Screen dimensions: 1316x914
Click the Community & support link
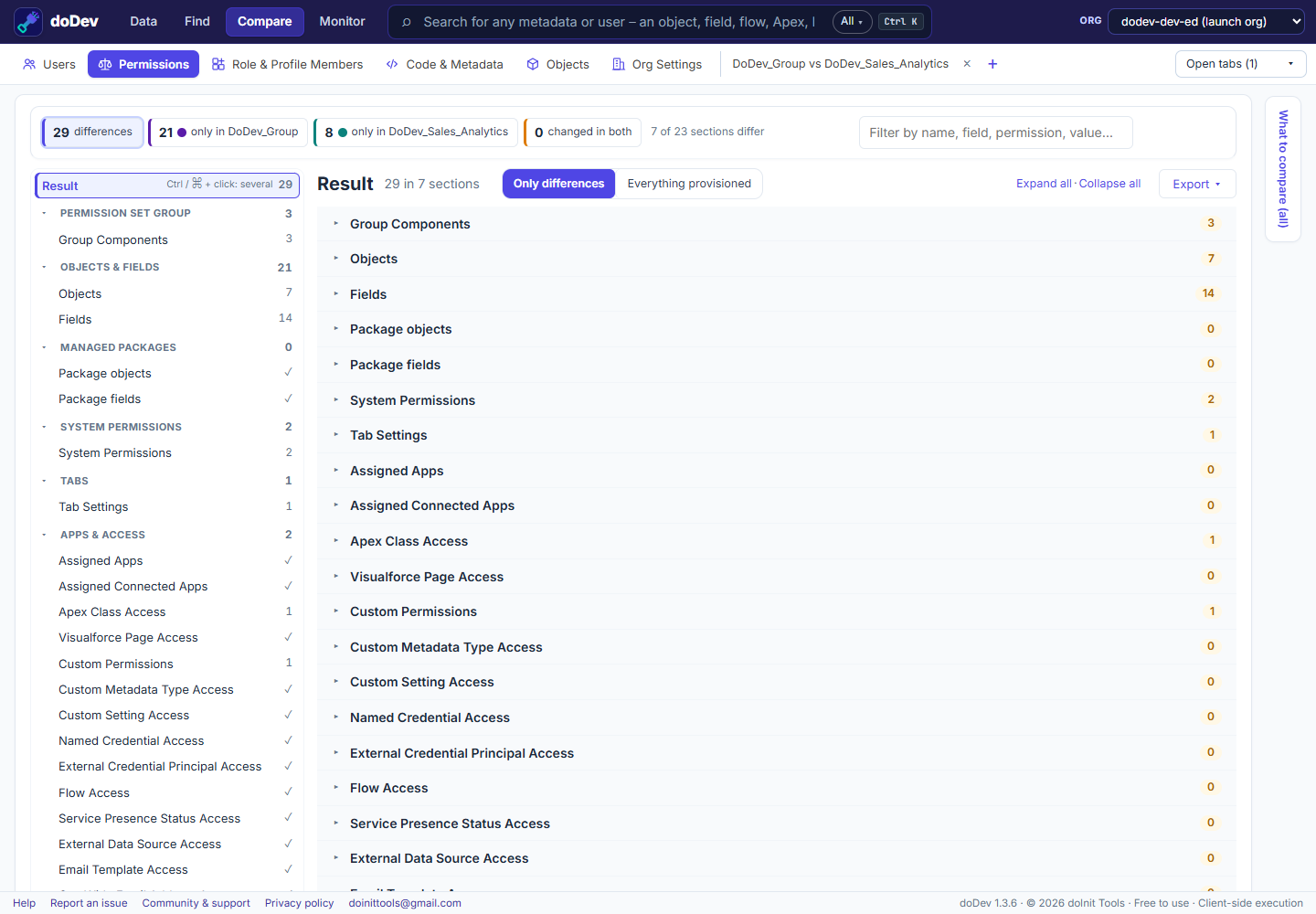pos(196,903)
